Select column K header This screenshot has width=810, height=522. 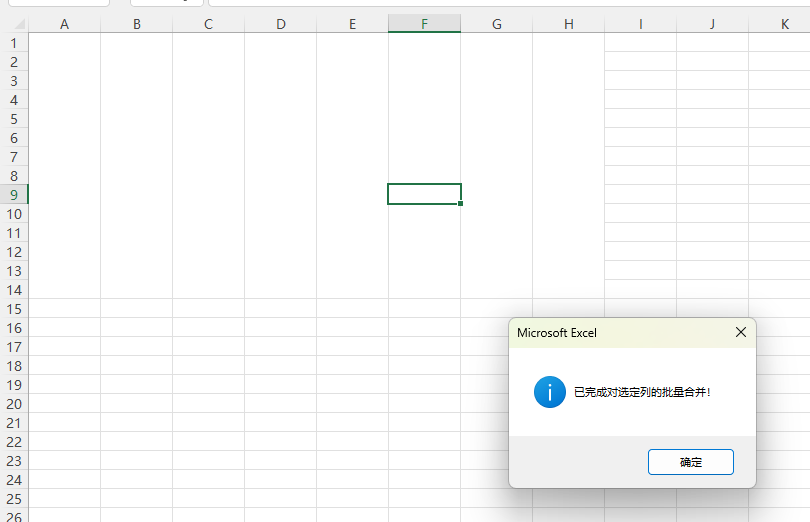click(x=784, y=24)
